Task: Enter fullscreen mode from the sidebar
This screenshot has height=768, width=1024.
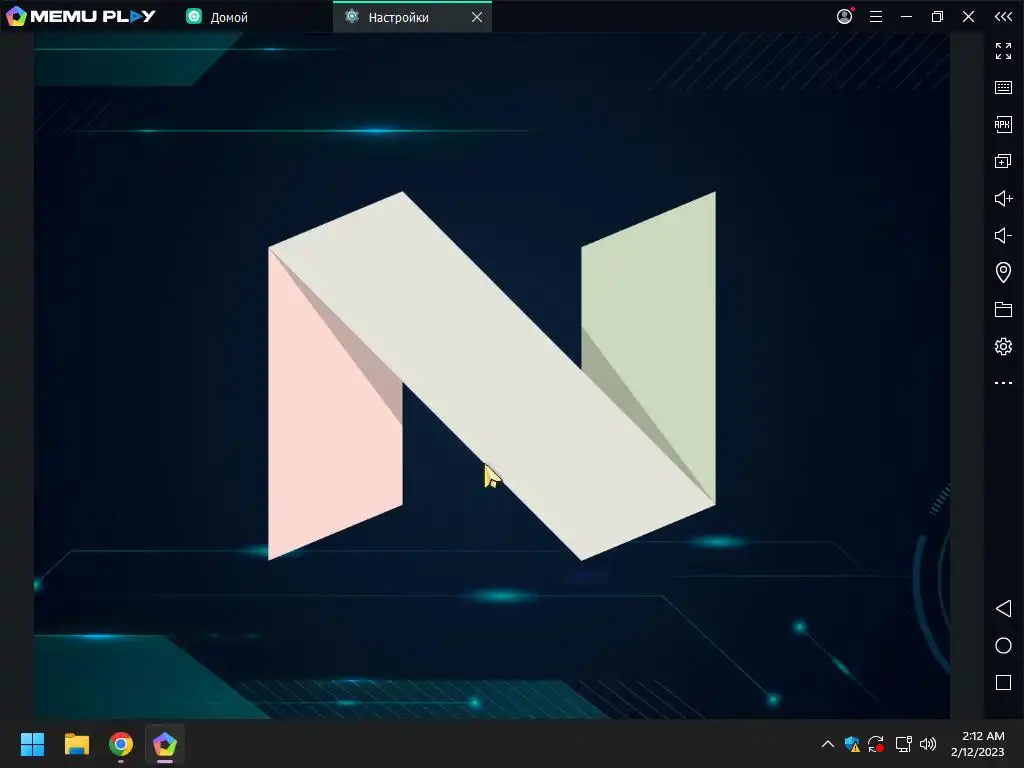Action: 1003,51
